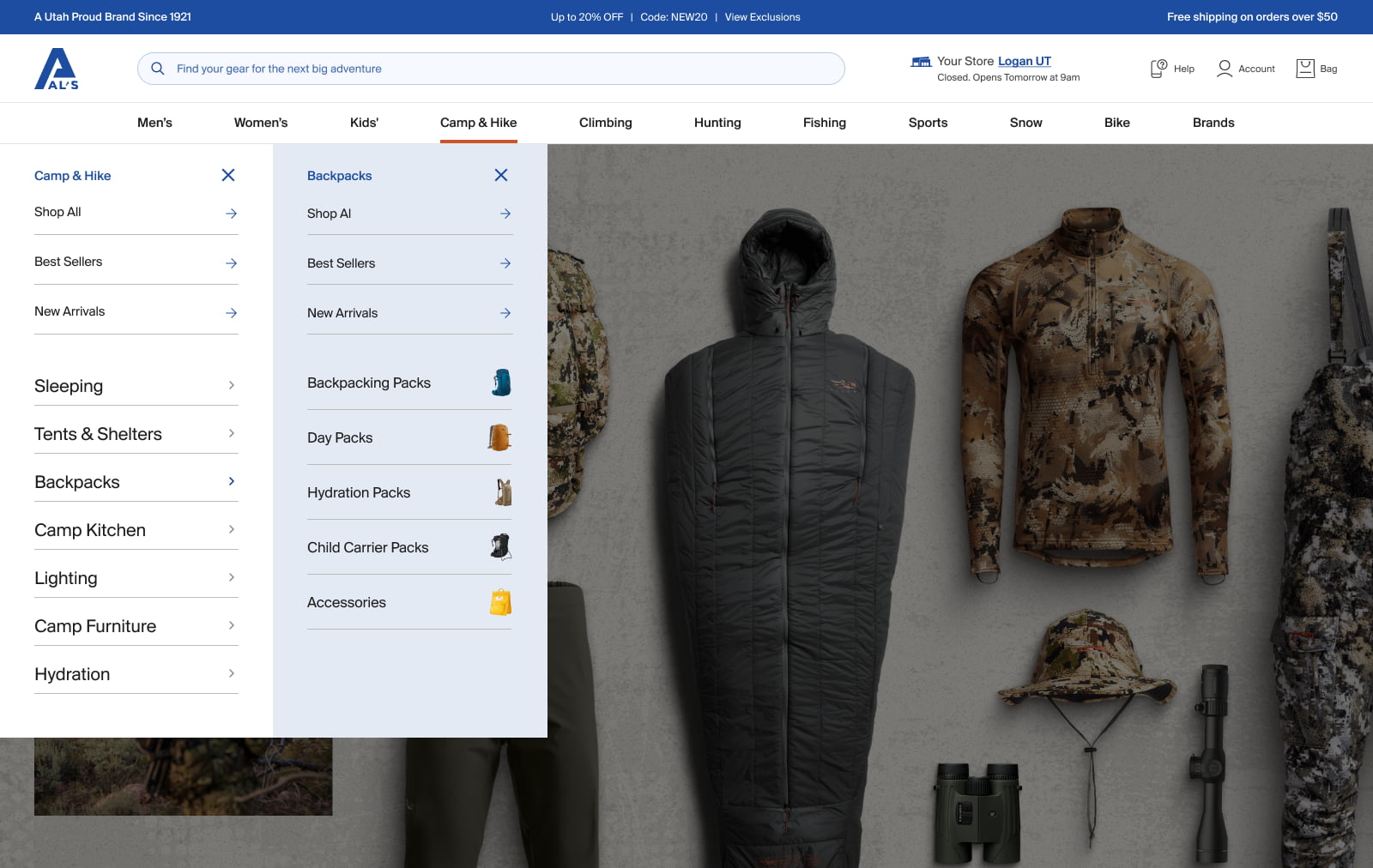Image resolution: width=1373 pixels, height=868 pixels.
Task: Click the store location icon near Your Store
Action: (920, 61)
